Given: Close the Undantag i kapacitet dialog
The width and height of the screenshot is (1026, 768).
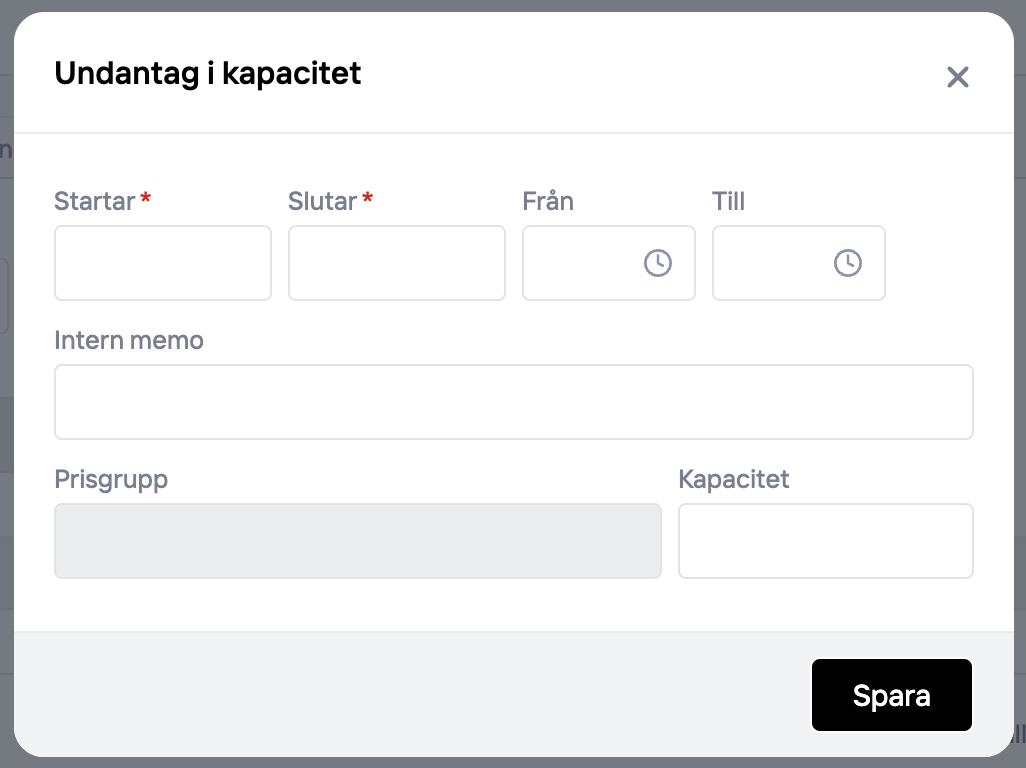Looking at the screenshot, I should 957,77.
